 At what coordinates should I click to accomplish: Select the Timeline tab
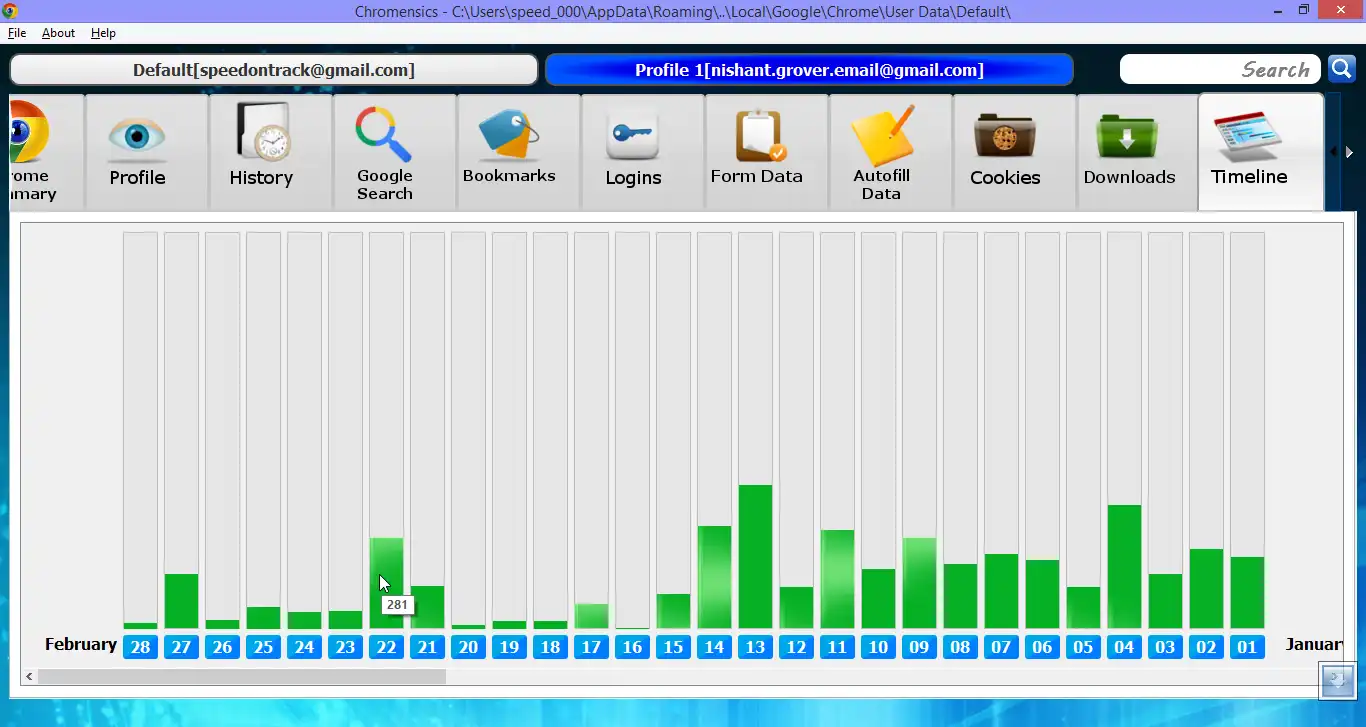(1261, 152)
